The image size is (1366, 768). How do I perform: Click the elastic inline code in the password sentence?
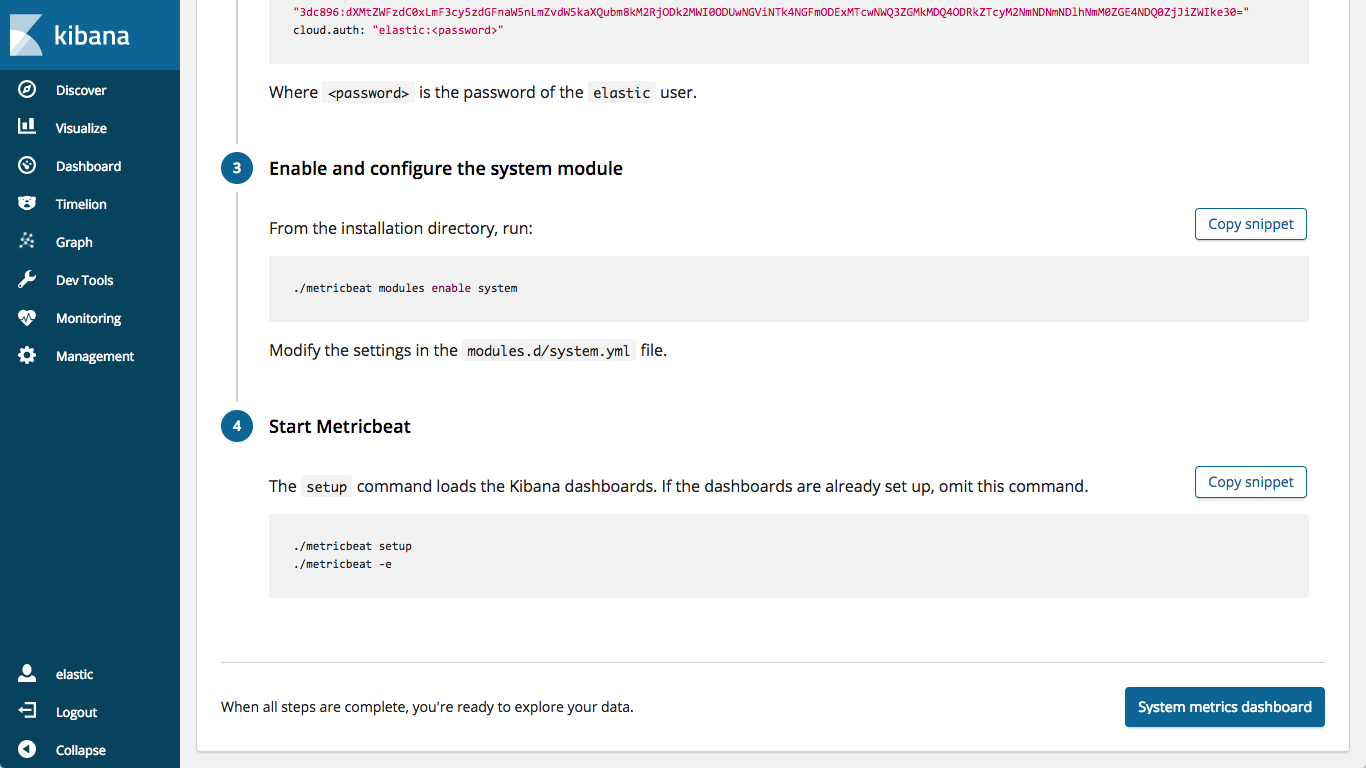[x=622, y=93]
